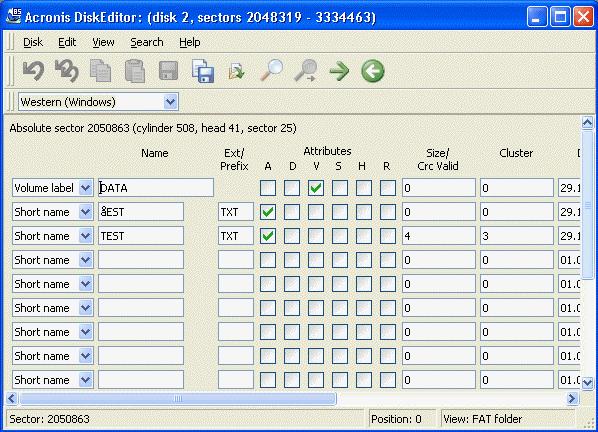
Task: Click the Undo toolbar icon
Action: click(33, 71)
